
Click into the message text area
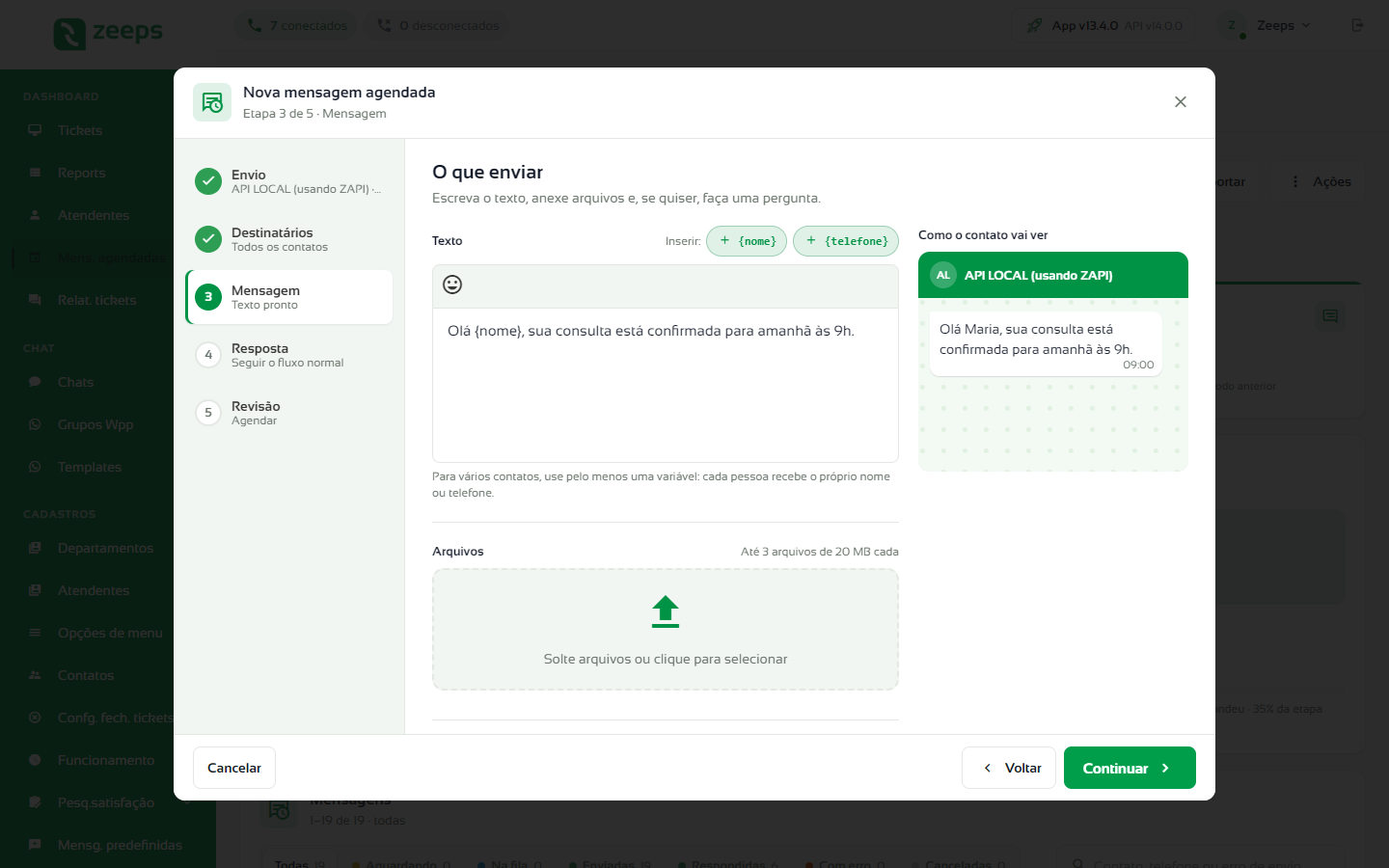[x=666, y=385]
